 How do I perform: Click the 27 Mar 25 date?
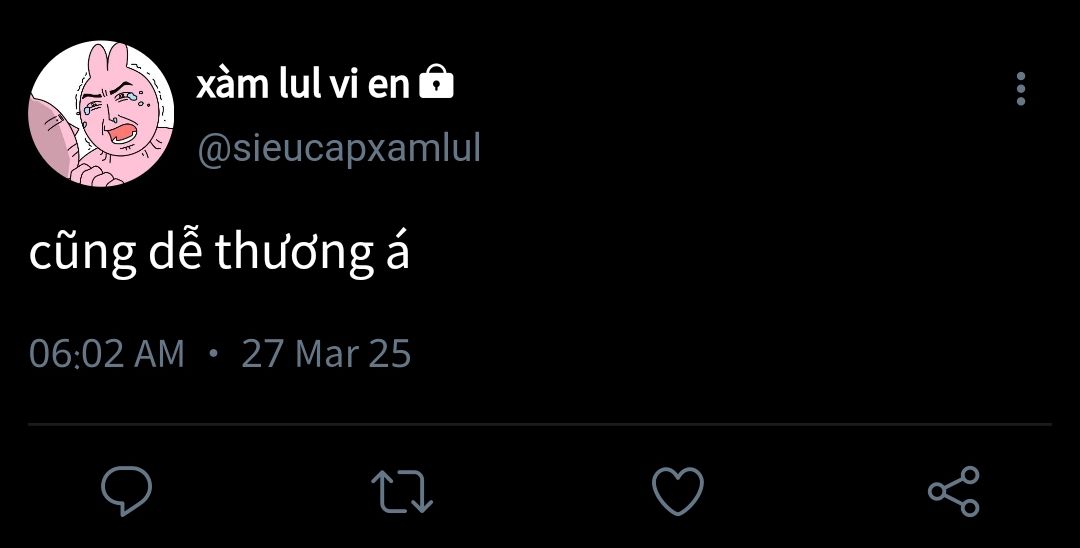(326, 355)
